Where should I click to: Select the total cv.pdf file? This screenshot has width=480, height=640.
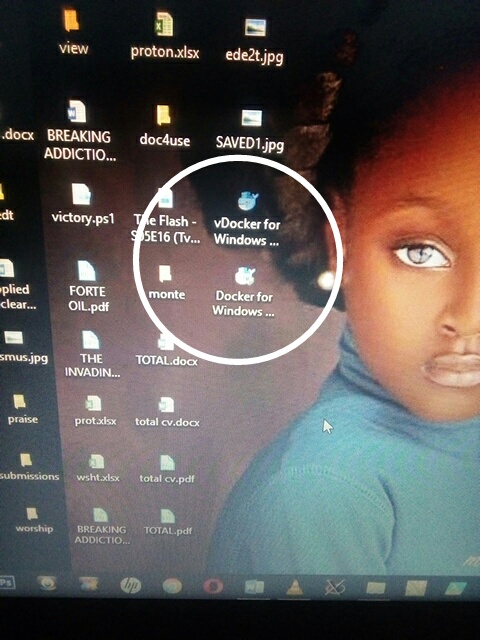[x=167, y=469]
